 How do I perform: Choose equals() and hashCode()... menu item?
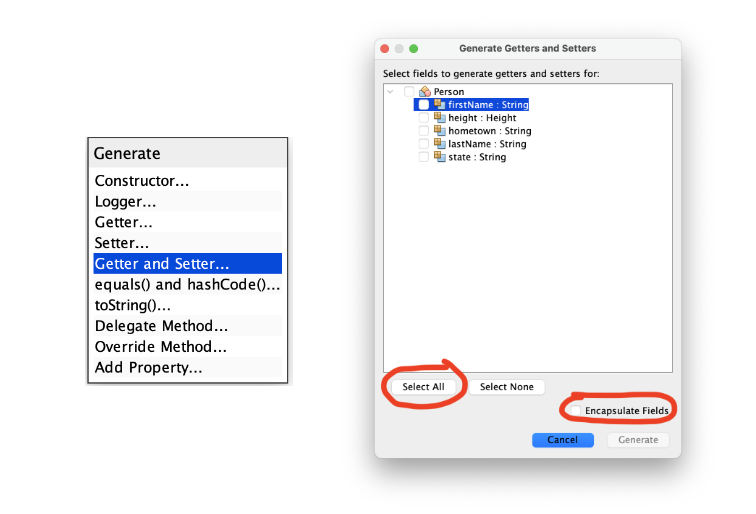point(188,284)
